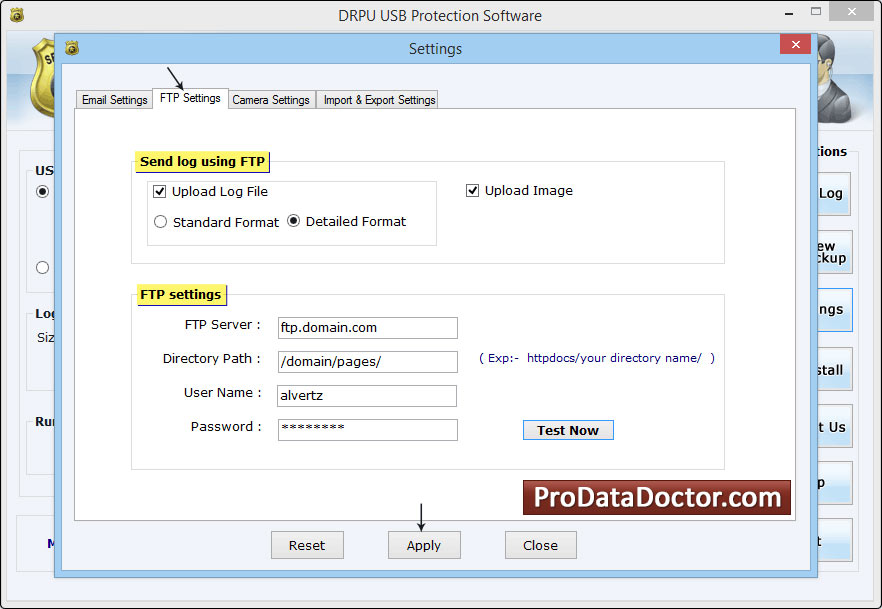
Task: Close the Settings dialog with the Close button
Action: click(x=540, y=545)
